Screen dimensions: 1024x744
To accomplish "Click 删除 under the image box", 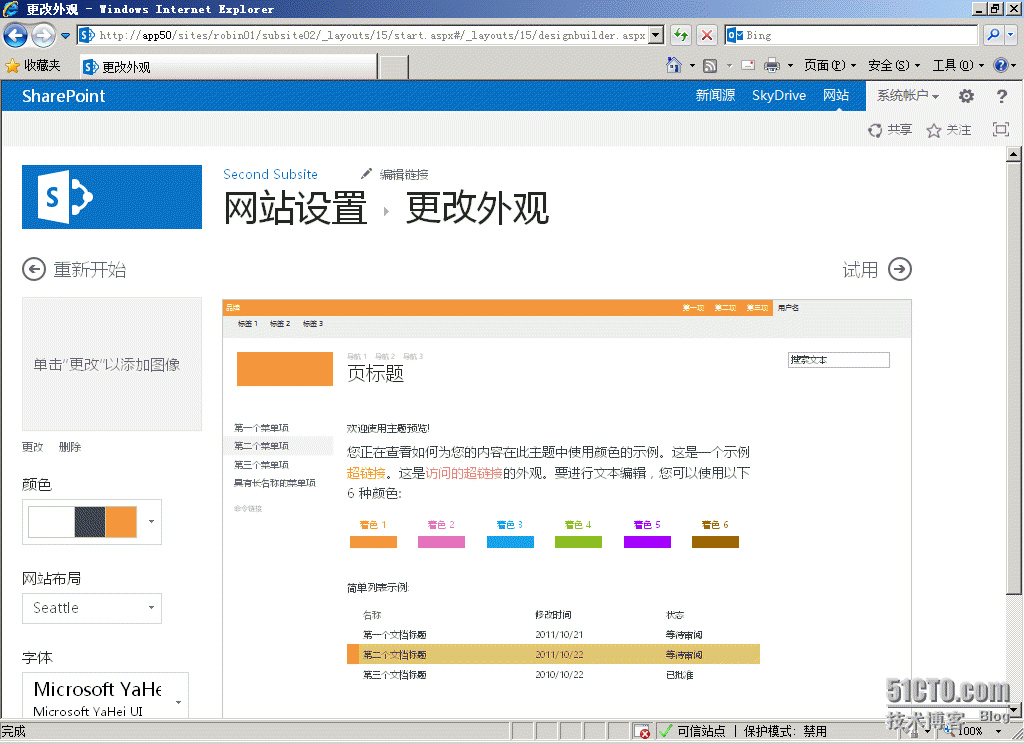I will (70, 447).
